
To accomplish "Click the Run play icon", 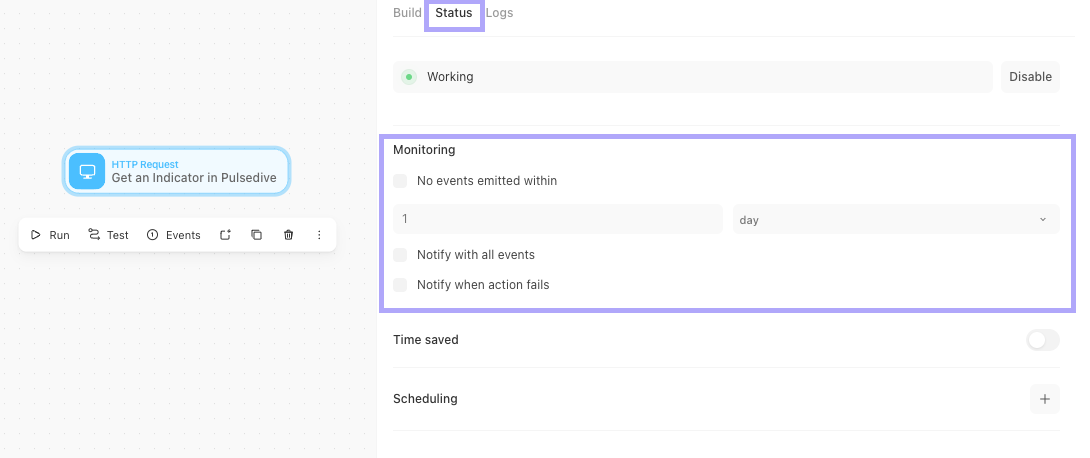I will coord(35,235).
